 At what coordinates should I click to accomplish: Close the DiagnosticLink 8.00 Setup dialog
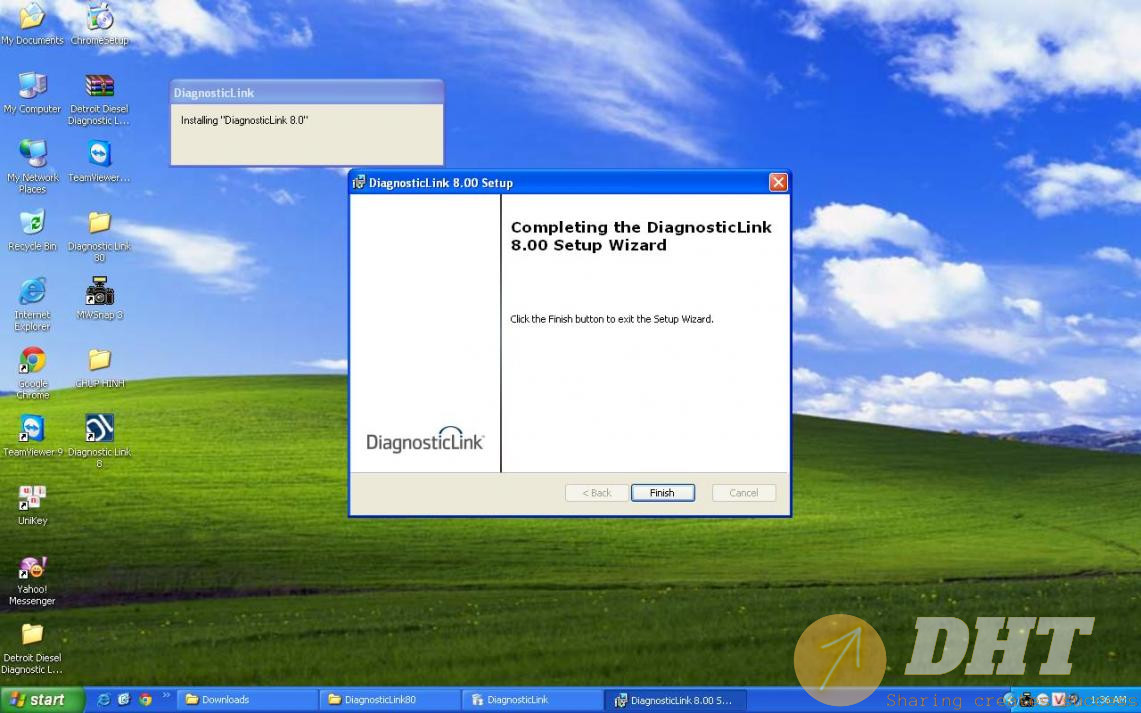click(778, 182)
